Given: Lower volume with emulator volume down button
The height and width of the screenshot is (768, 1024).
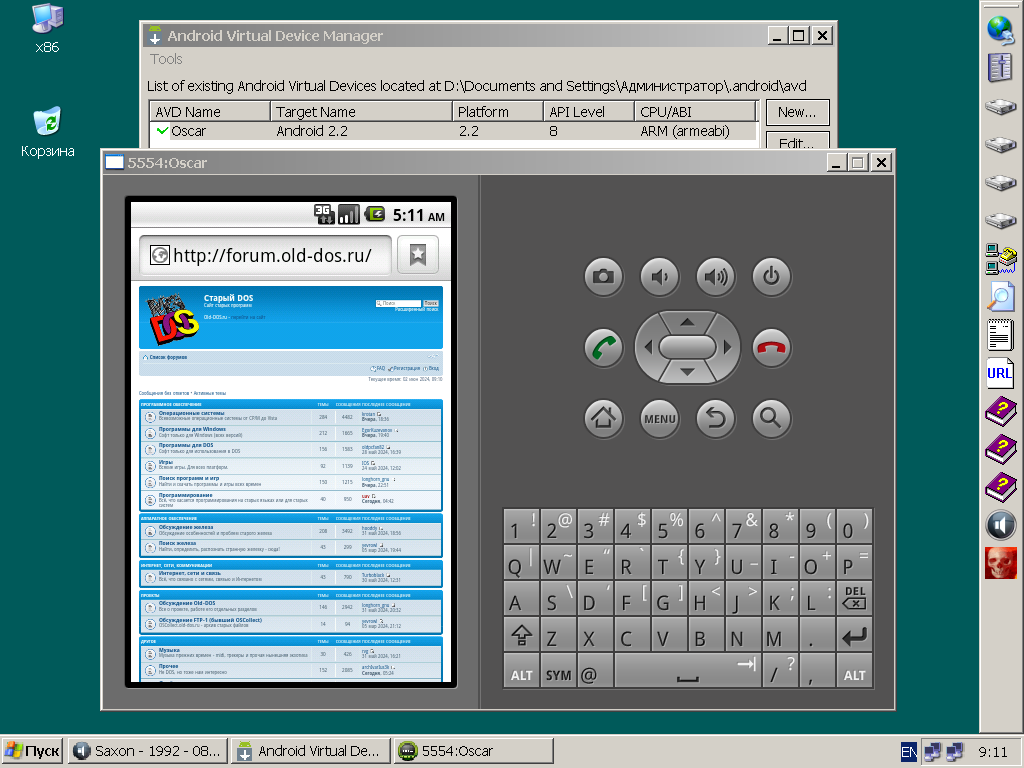Looking at the screenshot, I should point(659,277).
